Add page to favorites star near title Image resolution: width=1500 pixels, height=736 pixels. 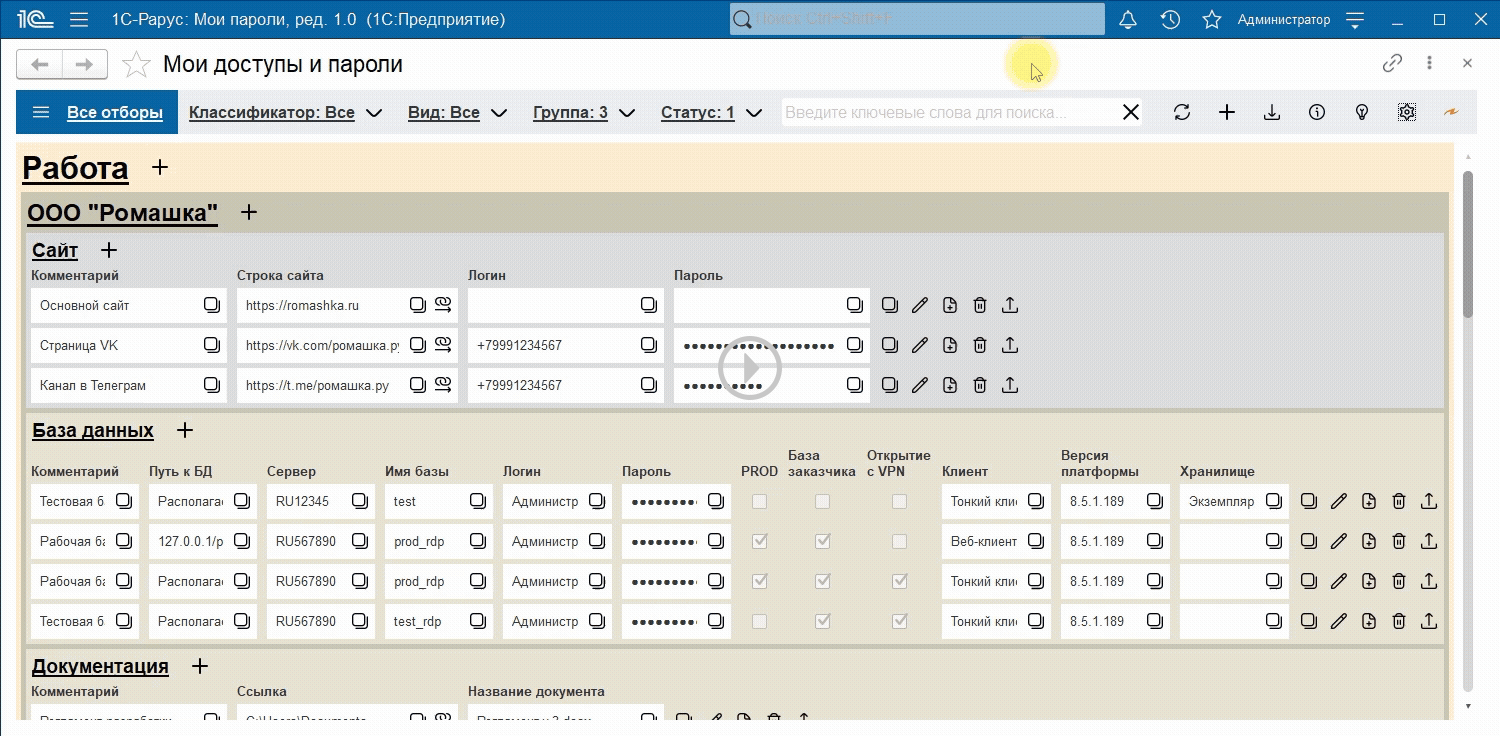136,65
